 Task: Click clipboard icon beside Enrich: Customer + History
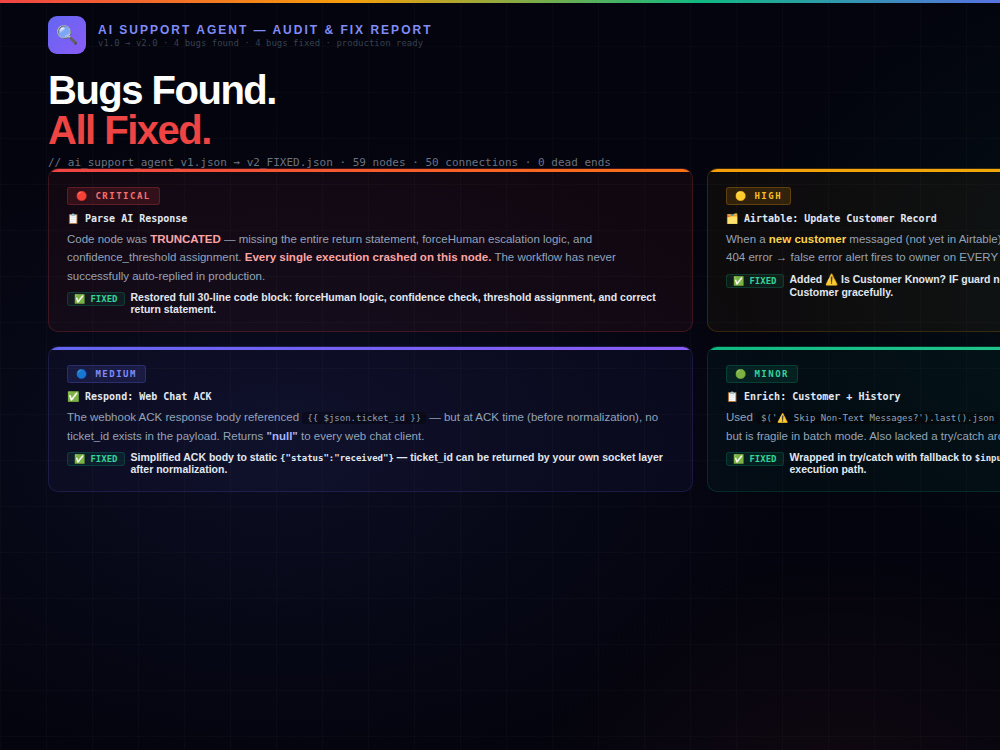point(732,397)
